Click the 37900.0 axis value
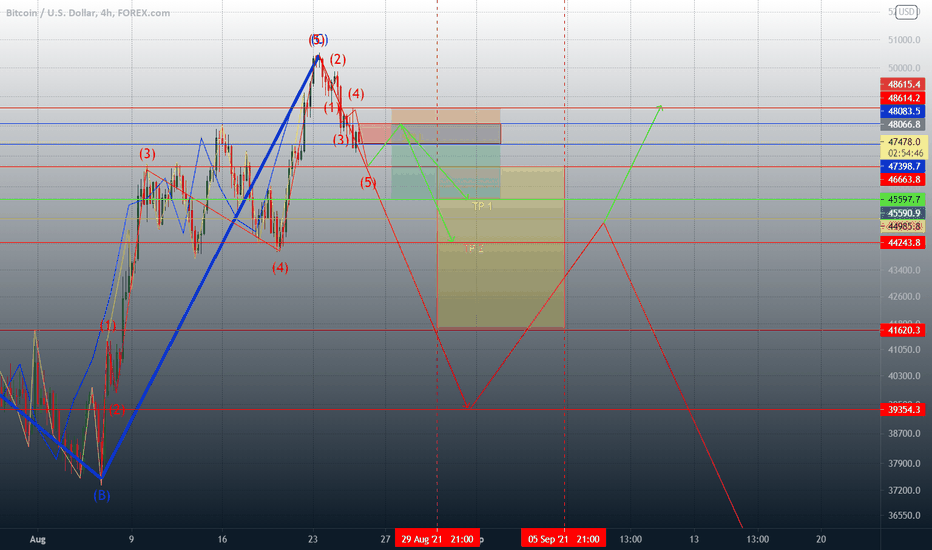The height and width of the screenshot is (550, 932). 903,463
